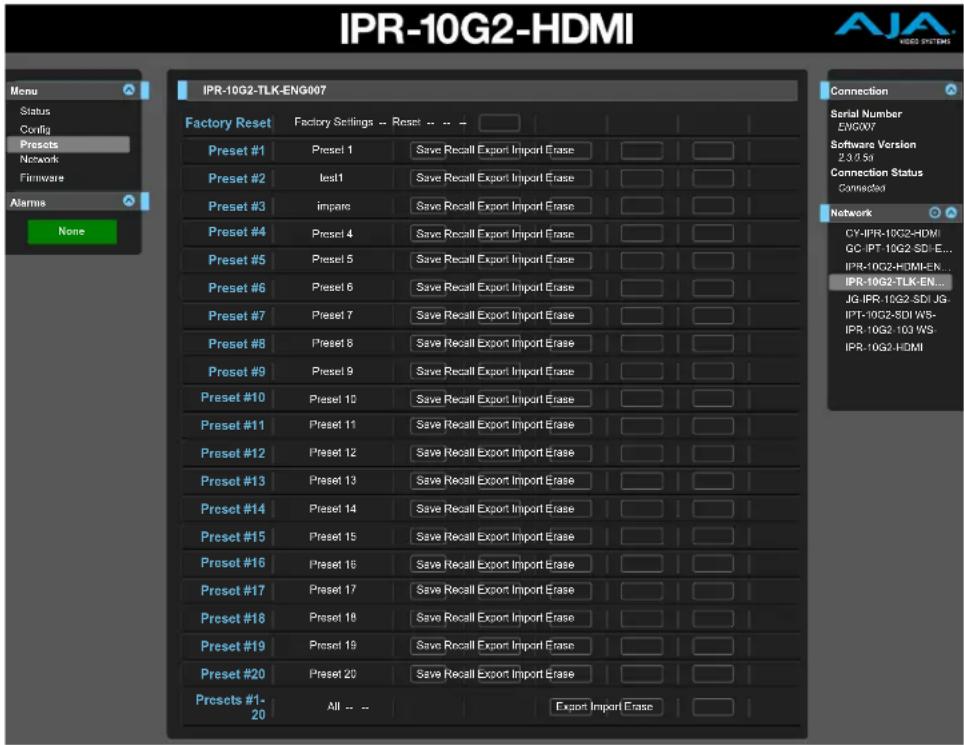
Task: Import into Preset #9
Action: point(527,371)
